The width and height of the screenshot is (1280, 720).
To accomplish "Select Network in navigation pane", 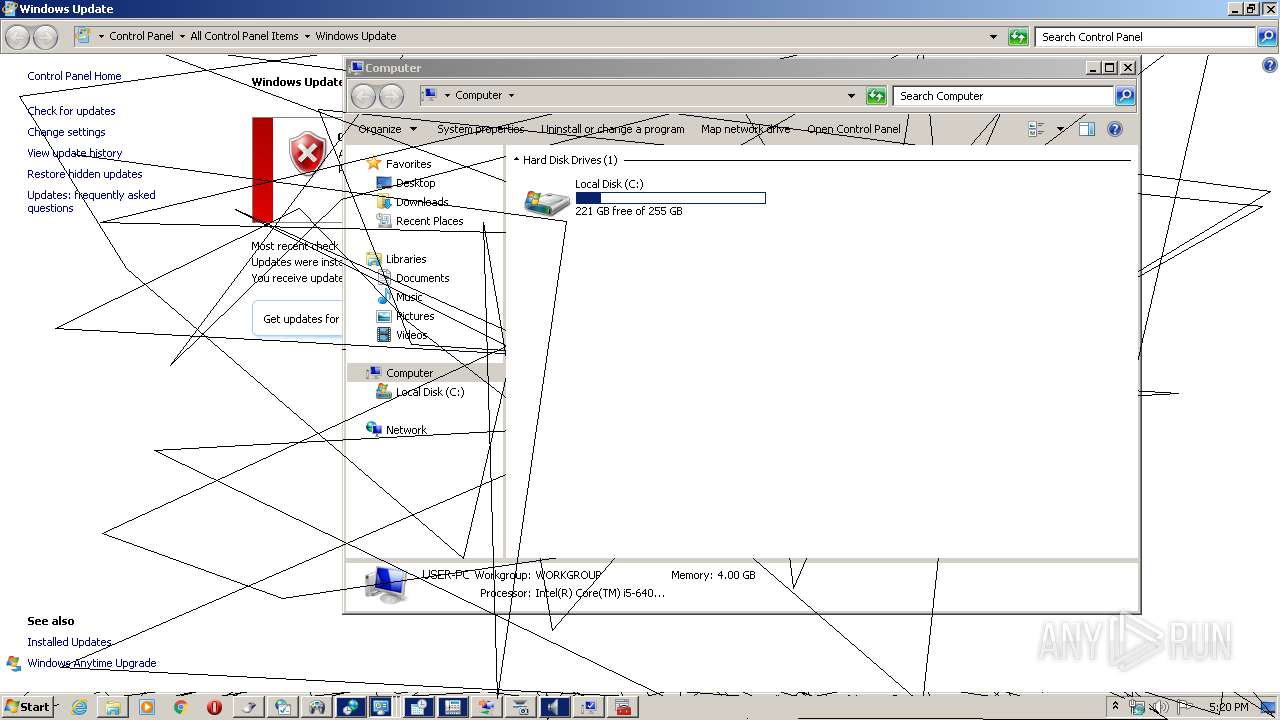I will 406,430.
